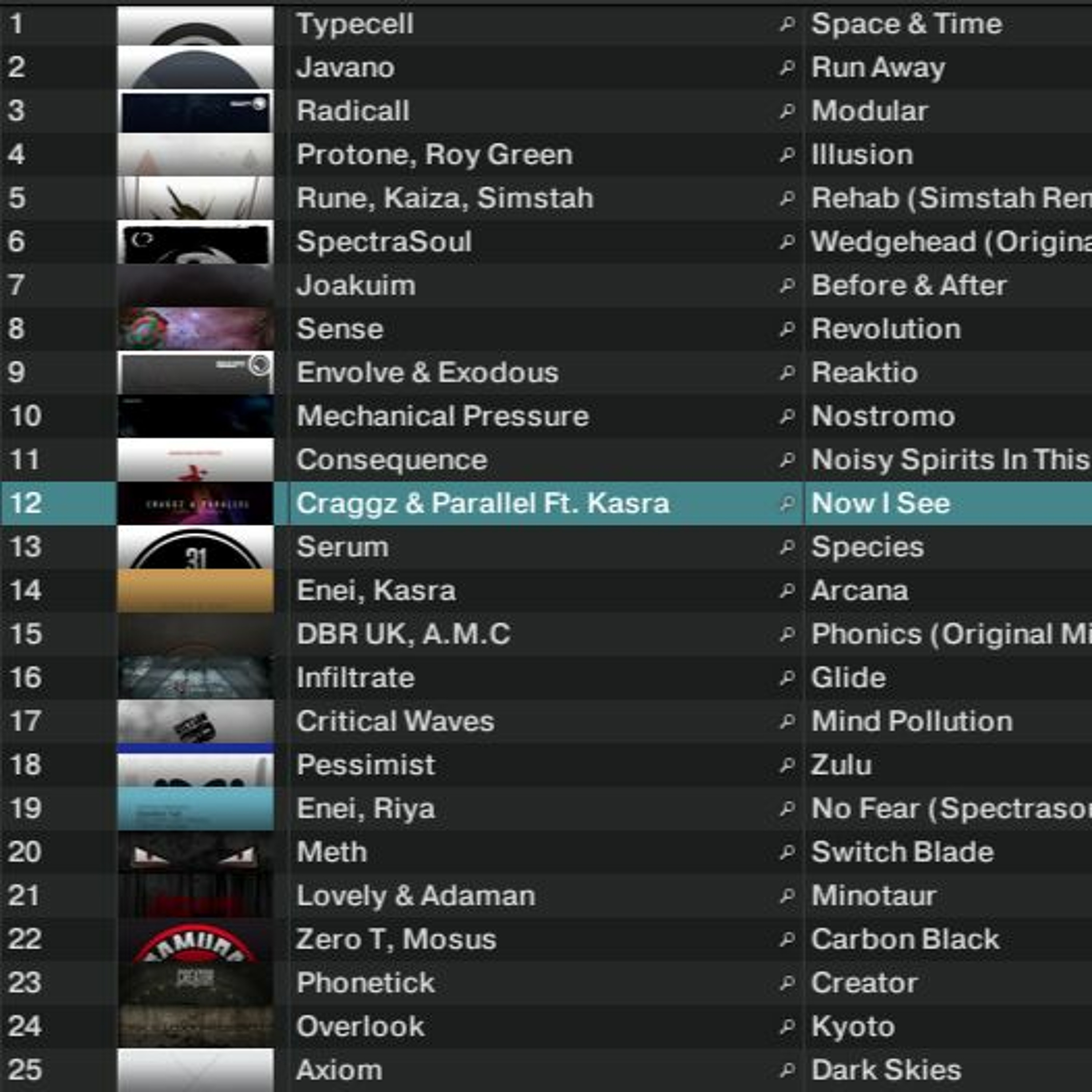The image size is (1092, 1092).
Task: Select track title Space & Time
Action: tap(906, 24)
